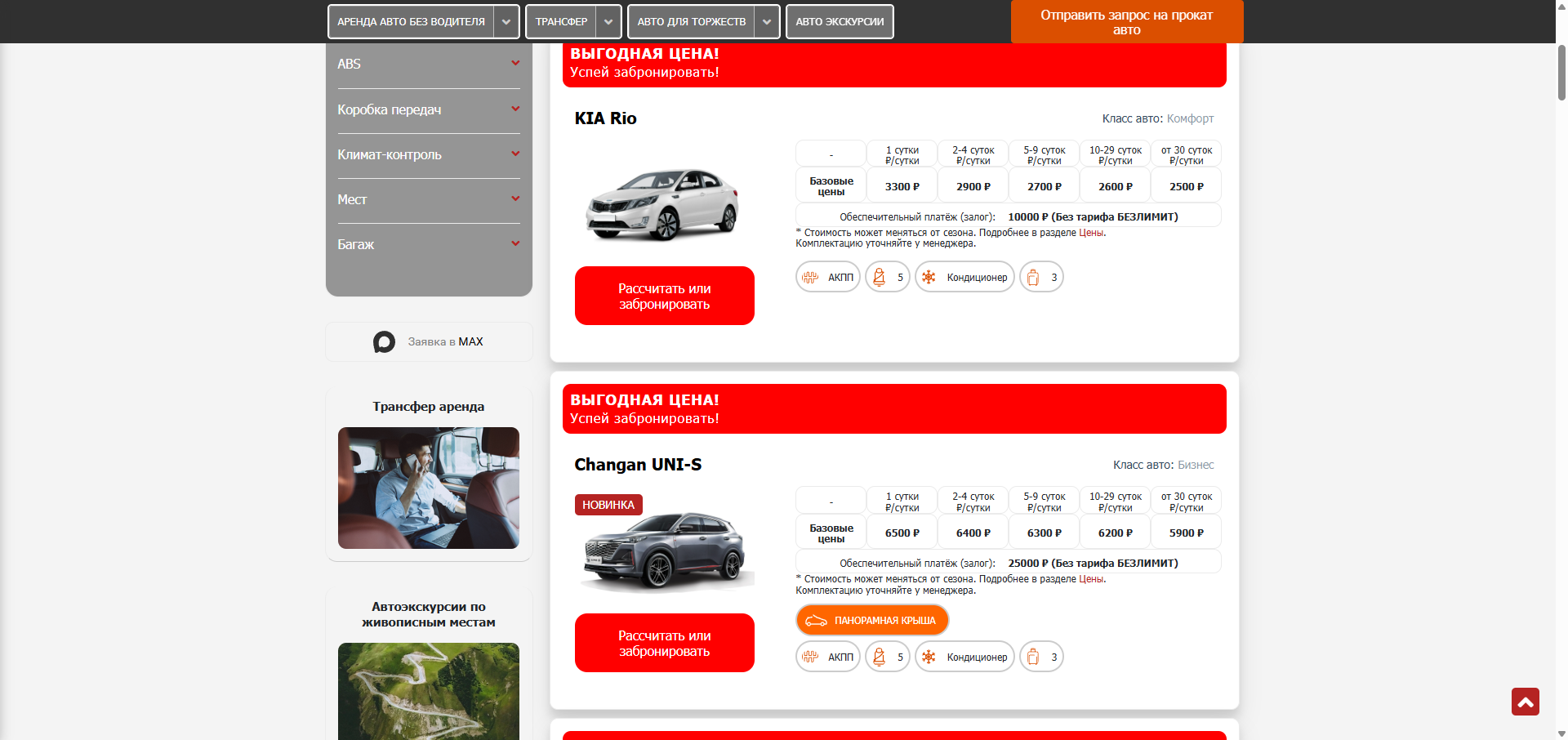The width and height of the screenshot is (1568, 740).
Task: Click KIA Rio Рассчитать или забронировать button
Action: pyautogui.click(x=664, y=296)
